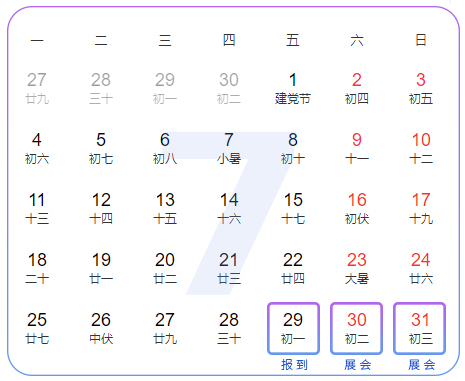Select July 11 十三
This screenshot has height=381, width=465.
point(37,209)
